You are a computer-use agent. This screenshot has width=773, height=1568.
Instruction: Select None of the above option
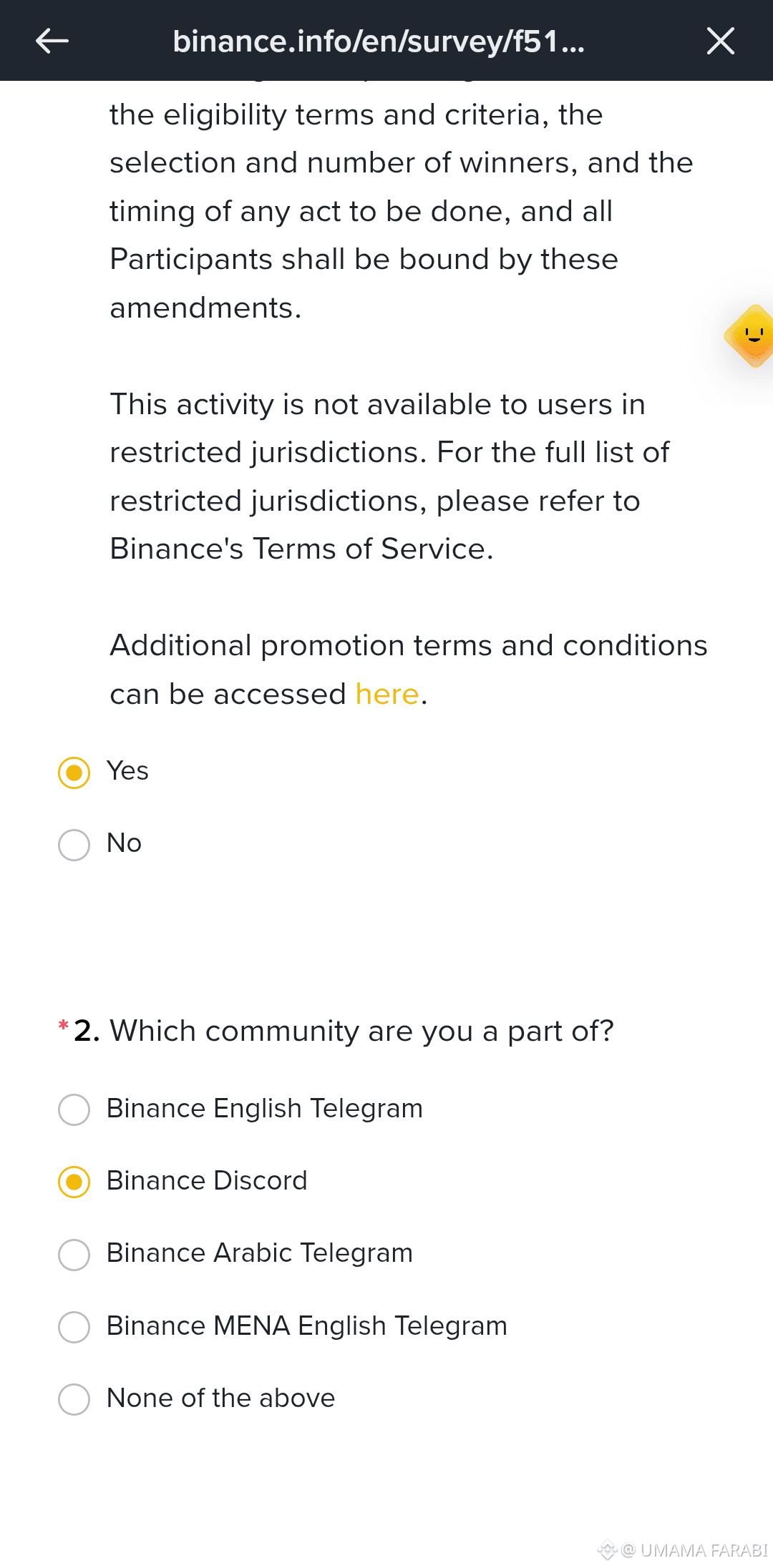pos(74,1399)
